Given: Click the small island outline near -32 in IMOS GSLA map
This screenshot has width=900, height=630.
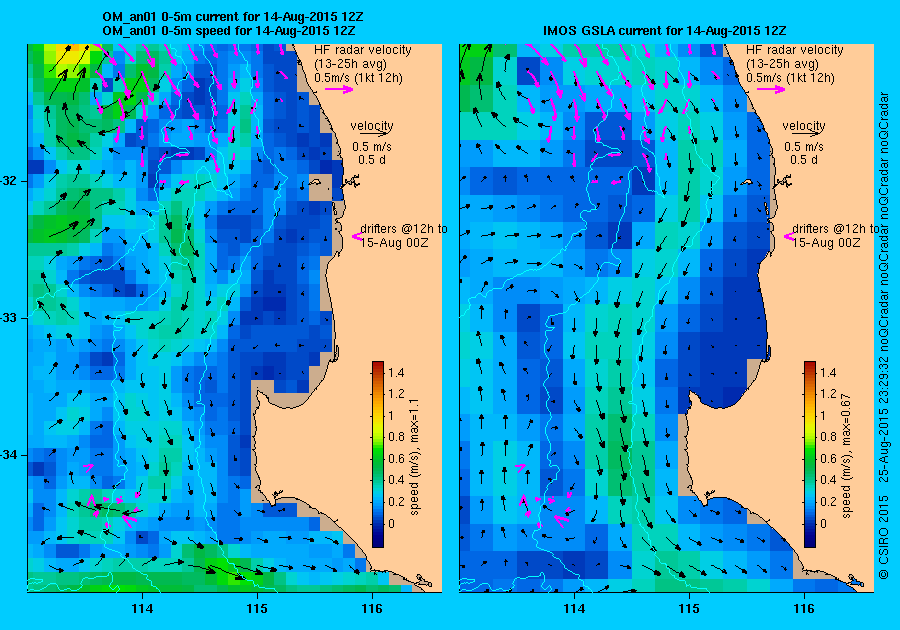Looking at the screenshot, I should click(746, 182).
